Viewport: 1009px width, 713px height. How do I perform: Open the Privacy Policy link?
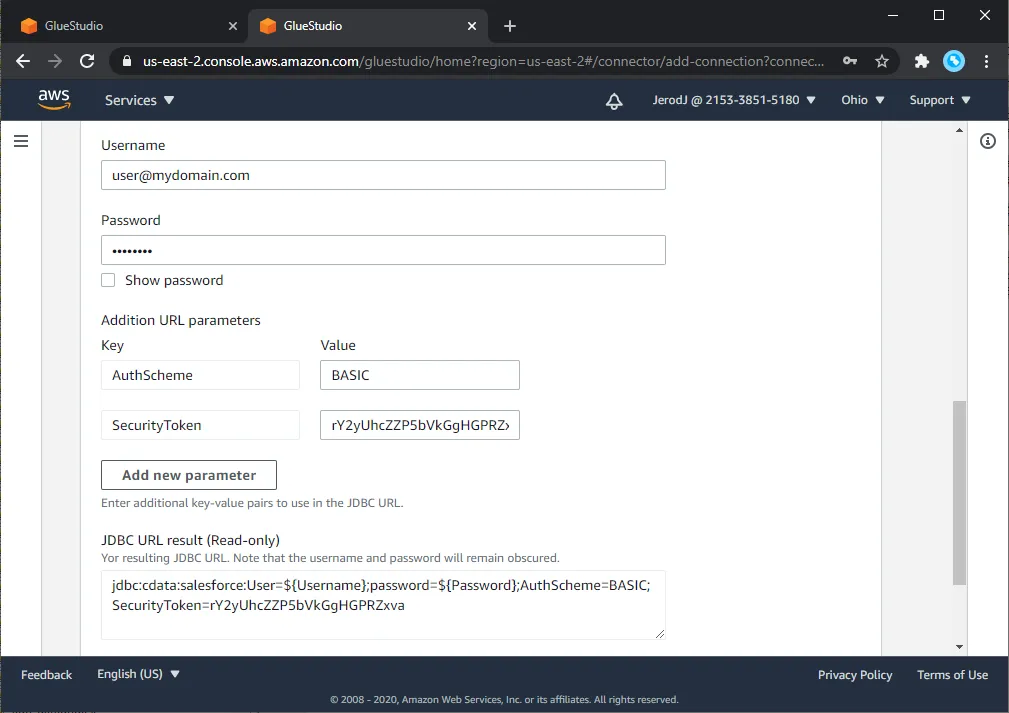(854, 675)
